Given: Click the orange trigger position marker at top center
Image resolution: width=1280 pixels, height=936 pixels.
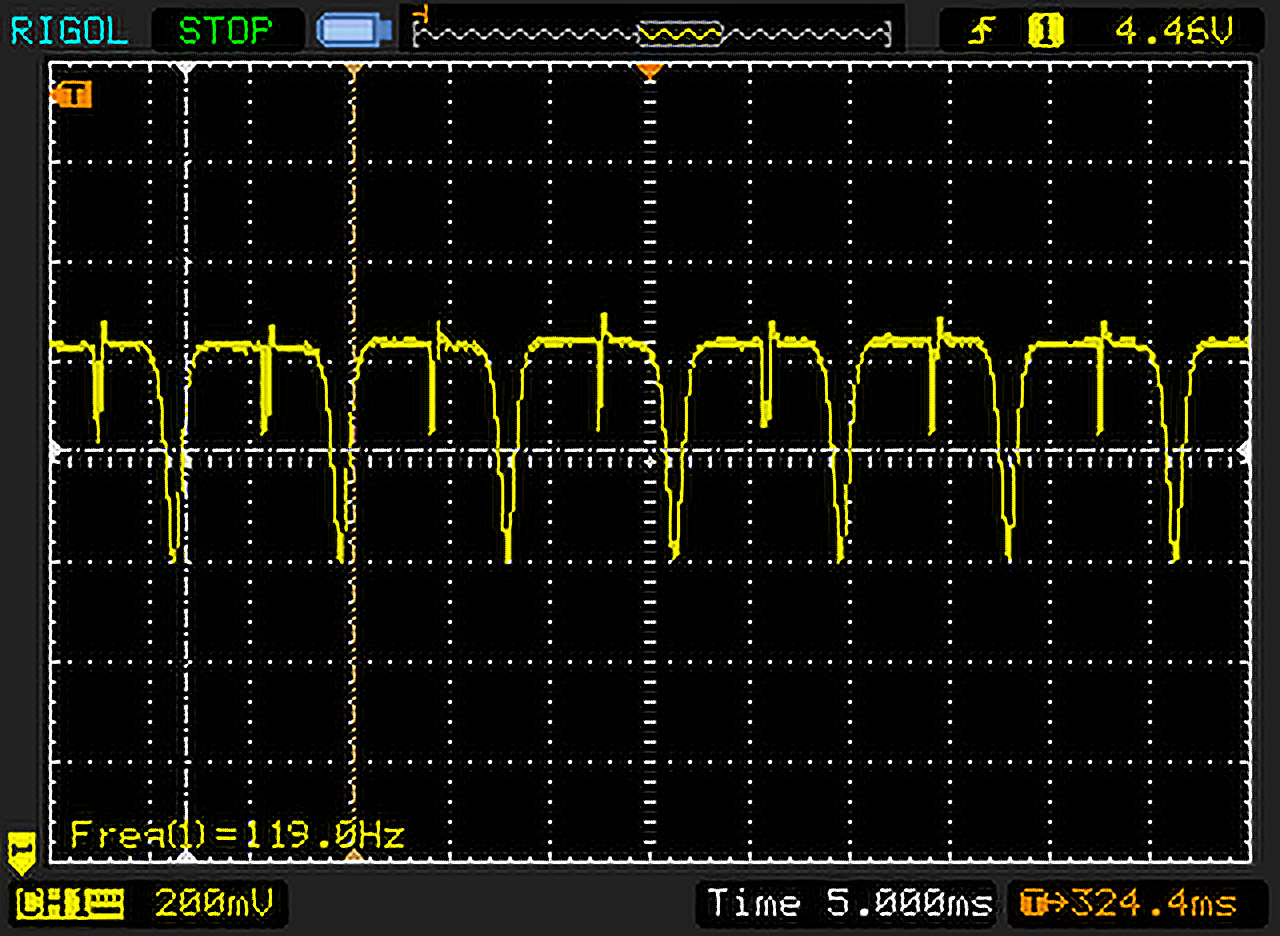Looking at the screenshot, I should pos(650,71).
